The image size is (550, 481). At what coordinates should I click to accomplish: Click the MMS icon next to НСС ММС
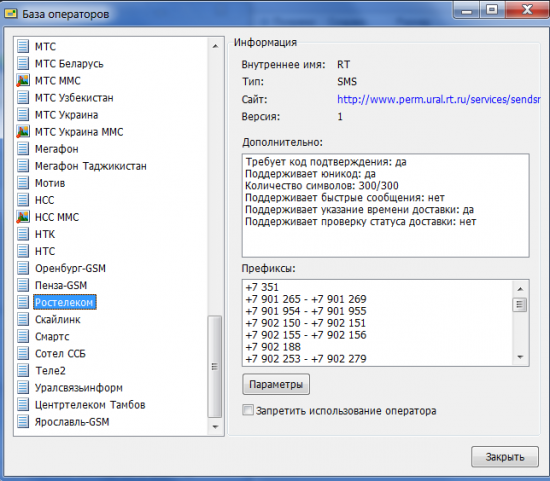coord(23,217)
